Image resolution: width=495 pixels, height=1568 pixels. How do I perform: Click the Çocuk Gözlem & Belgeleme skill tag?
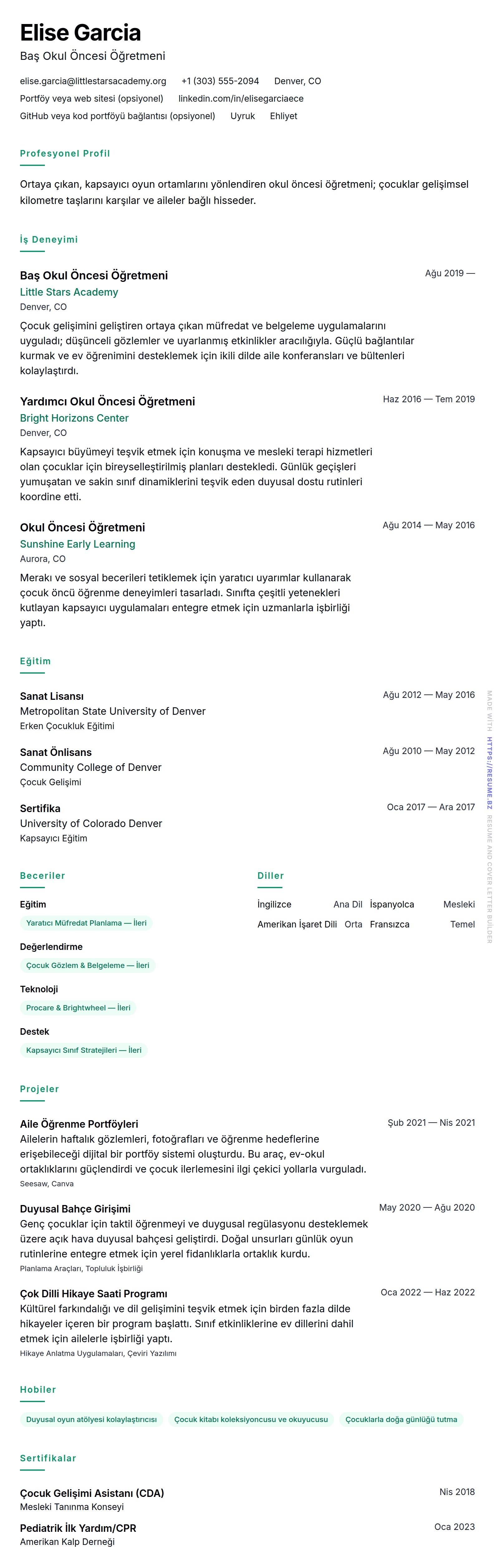[x=88, y=965]
